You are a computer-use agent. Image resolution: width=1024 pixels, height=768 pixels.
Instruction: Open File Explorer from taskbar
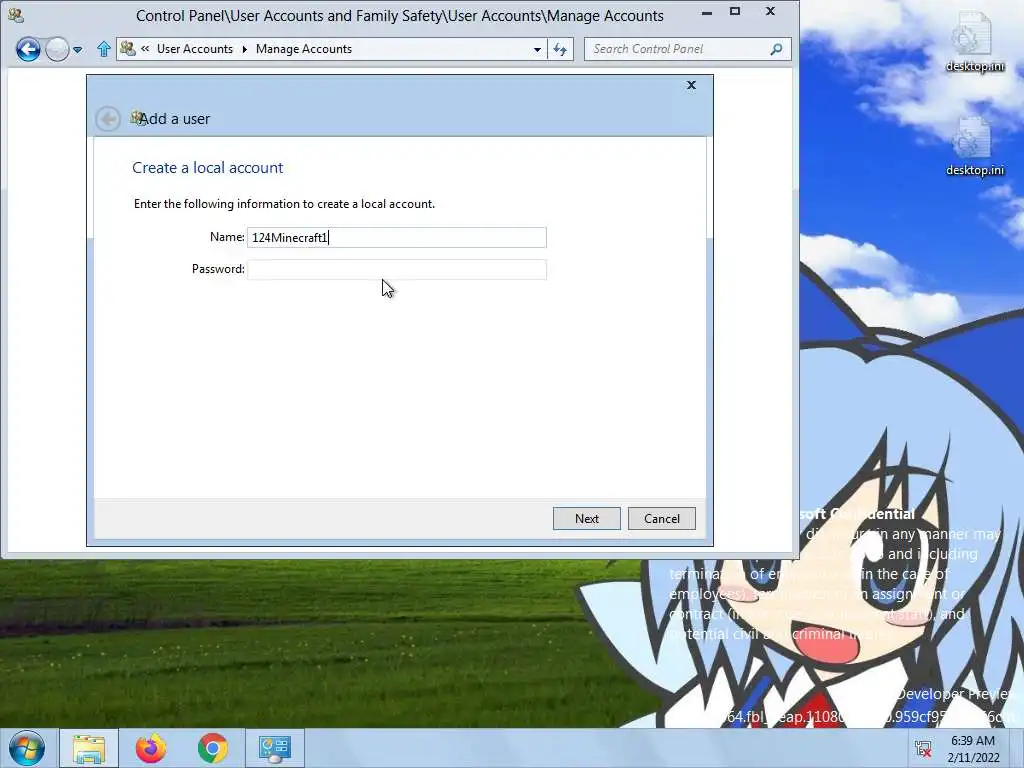coord(89,748)
